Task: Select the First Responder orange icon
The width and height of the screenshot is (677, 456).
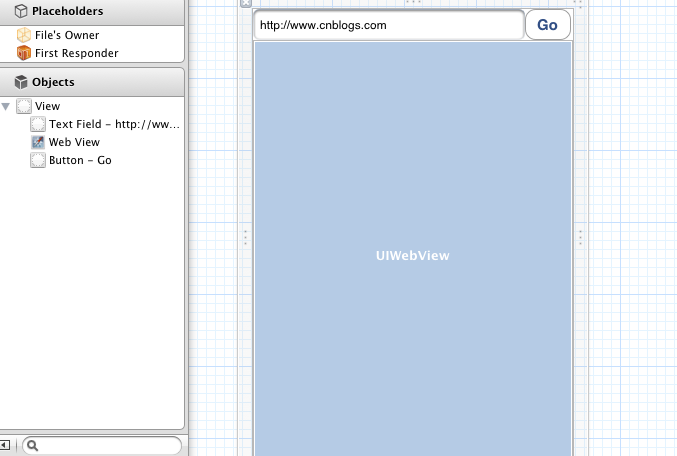Action: [x=24, y=53]
